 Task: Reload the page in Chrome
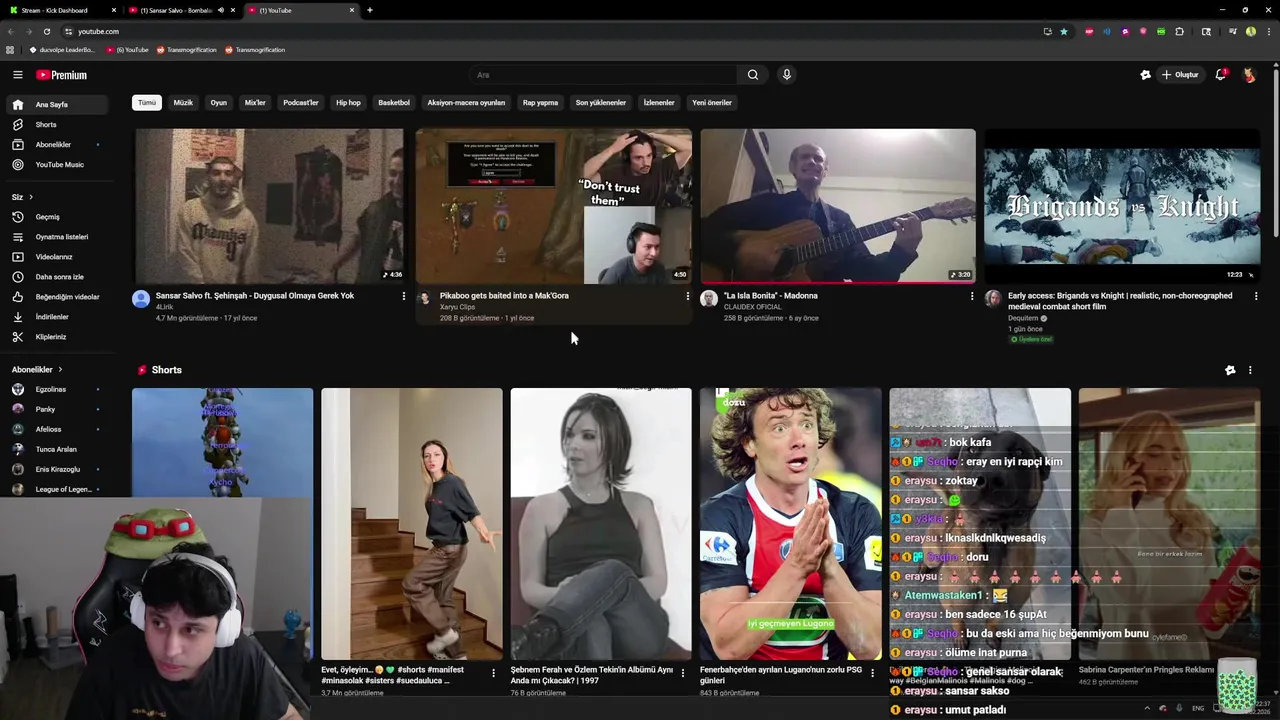tap(46, 31)
